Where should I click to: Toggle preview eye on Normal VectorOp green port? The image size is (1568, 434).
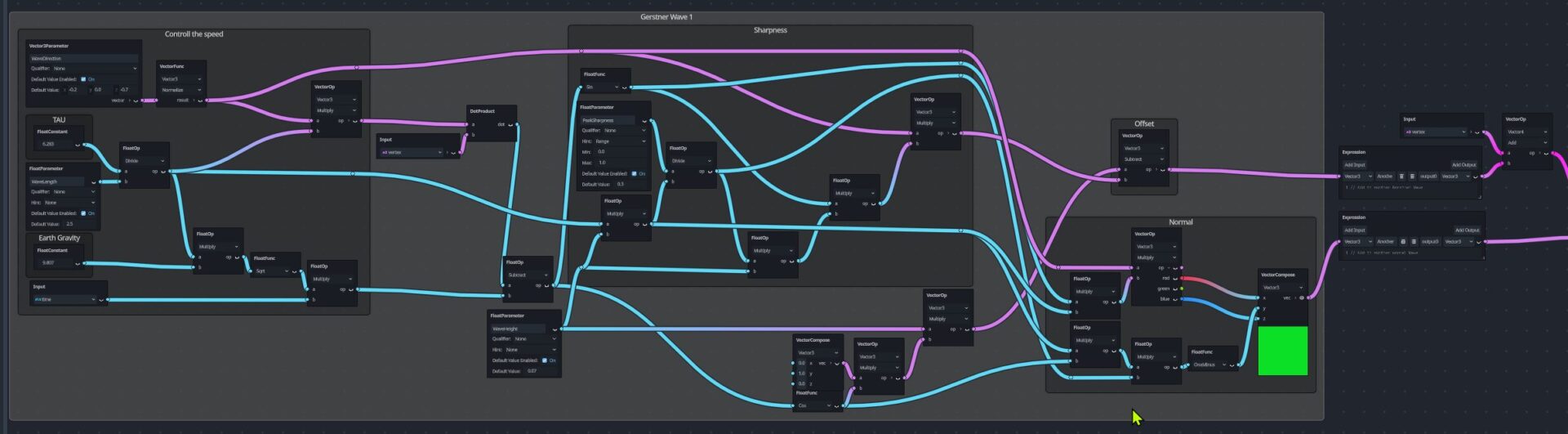(x=1174, y=289)
